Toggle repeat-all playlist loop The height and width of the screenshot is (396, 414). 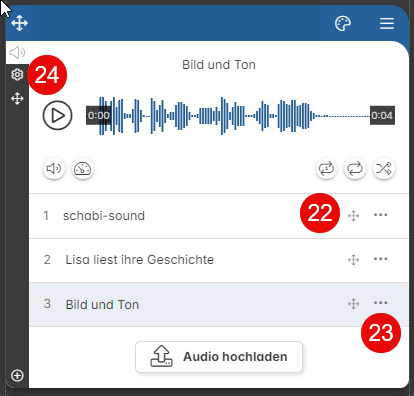[x=355, y=169]
